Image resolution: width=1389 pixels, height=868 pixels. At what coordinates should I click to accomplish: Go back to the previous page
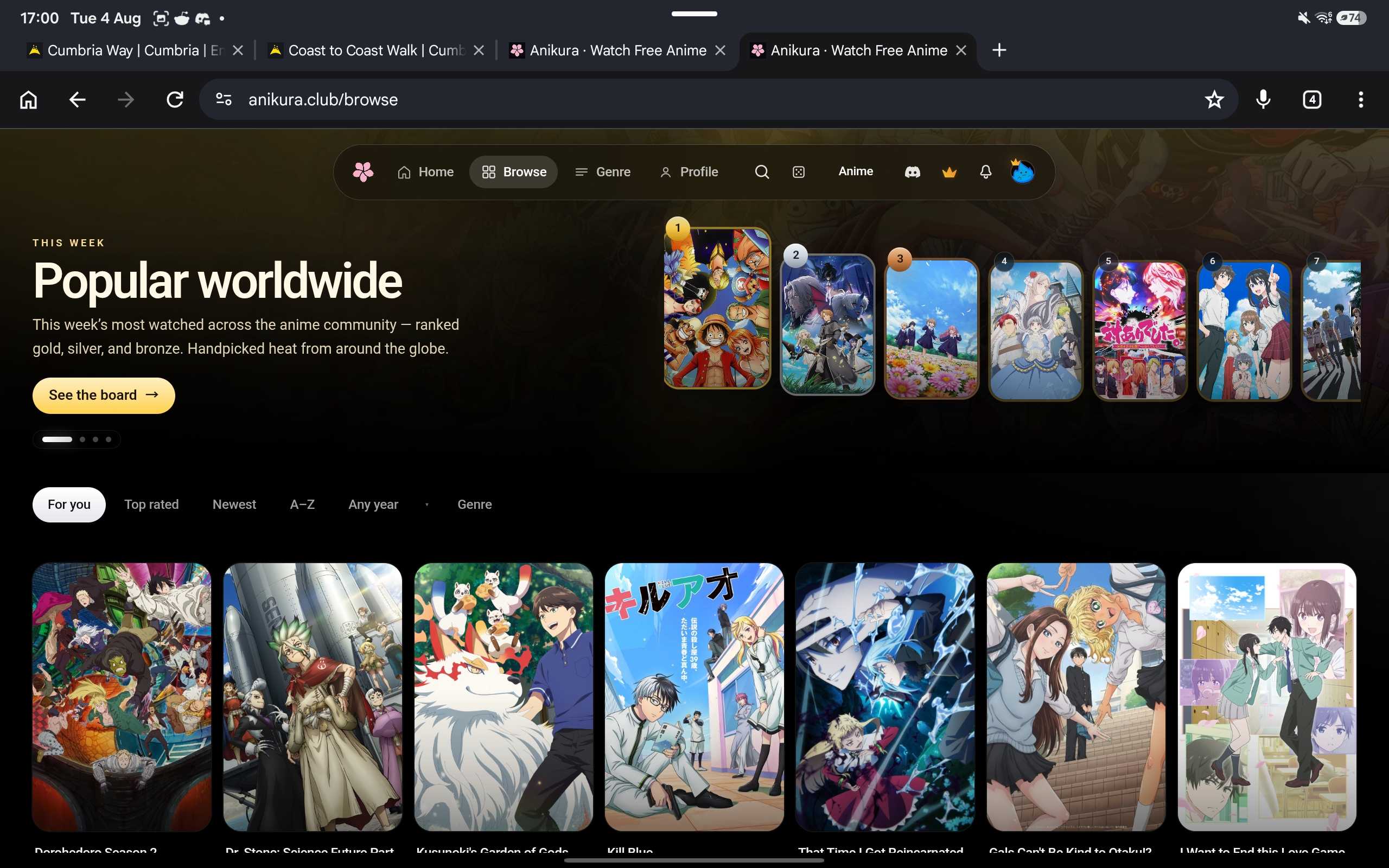coord(77,99)
